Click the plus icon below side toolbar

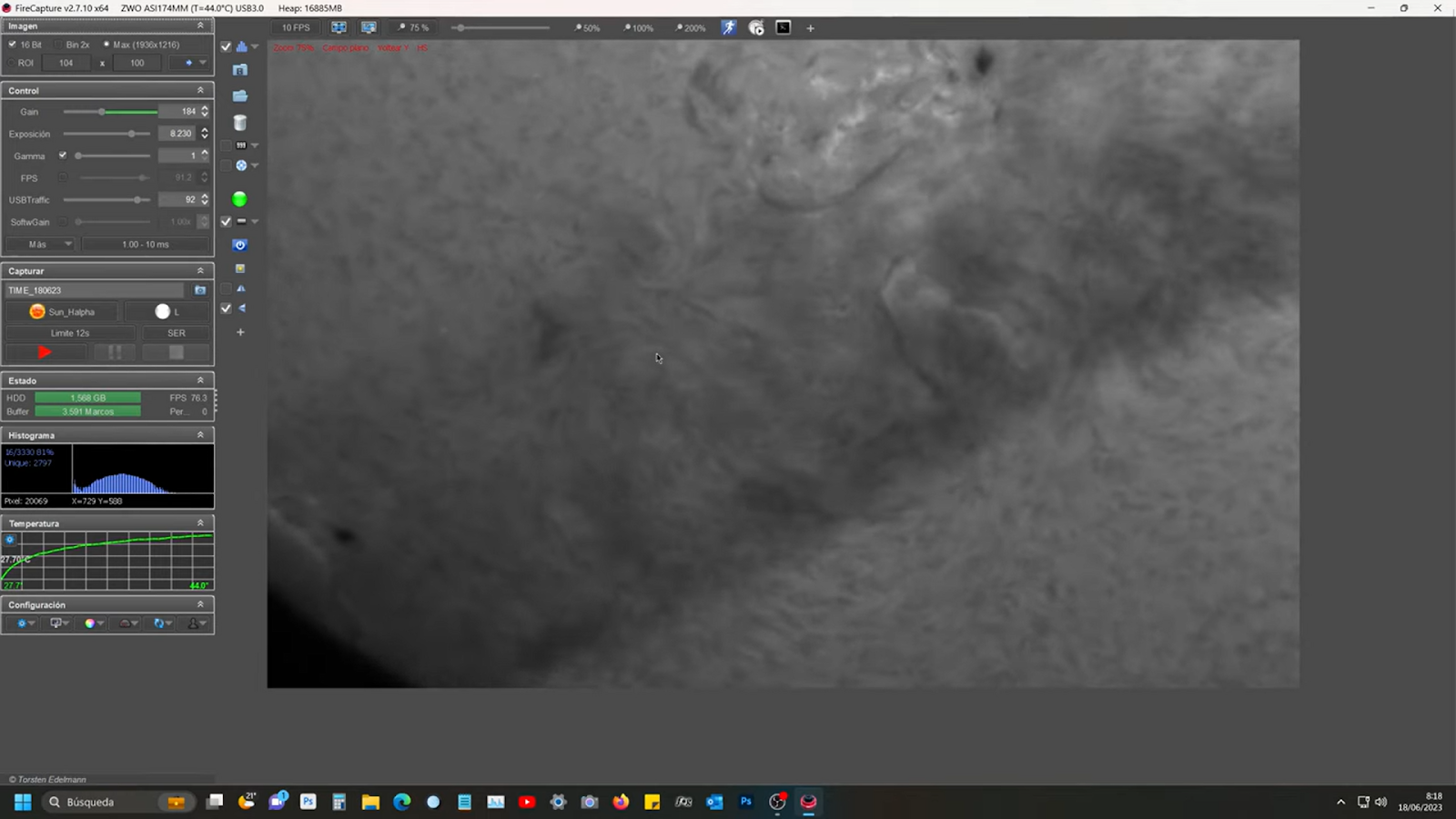tap(240, 332)
